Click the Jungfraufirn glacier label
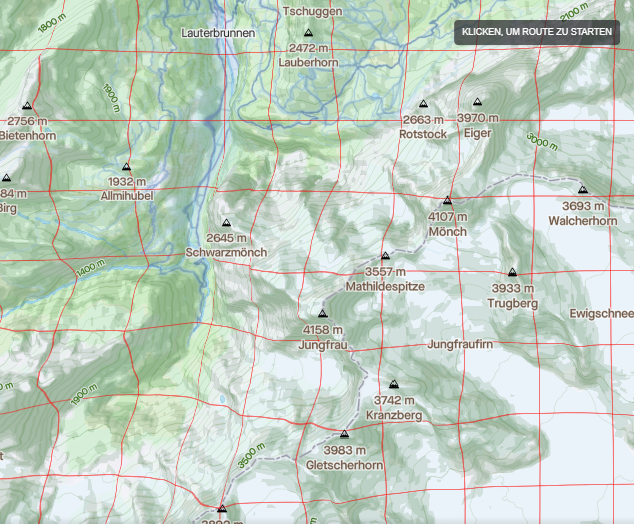The image size is (634, 524). pyautogui.click(x=460, y=345)
